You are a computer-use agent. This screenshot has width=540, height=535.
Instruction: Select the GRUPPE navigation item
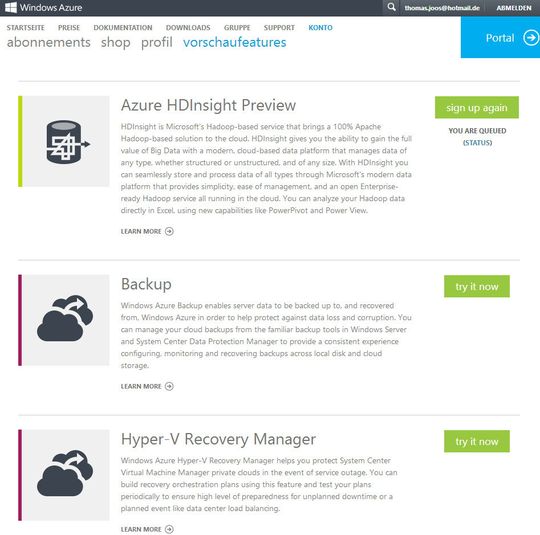(237, 28)
